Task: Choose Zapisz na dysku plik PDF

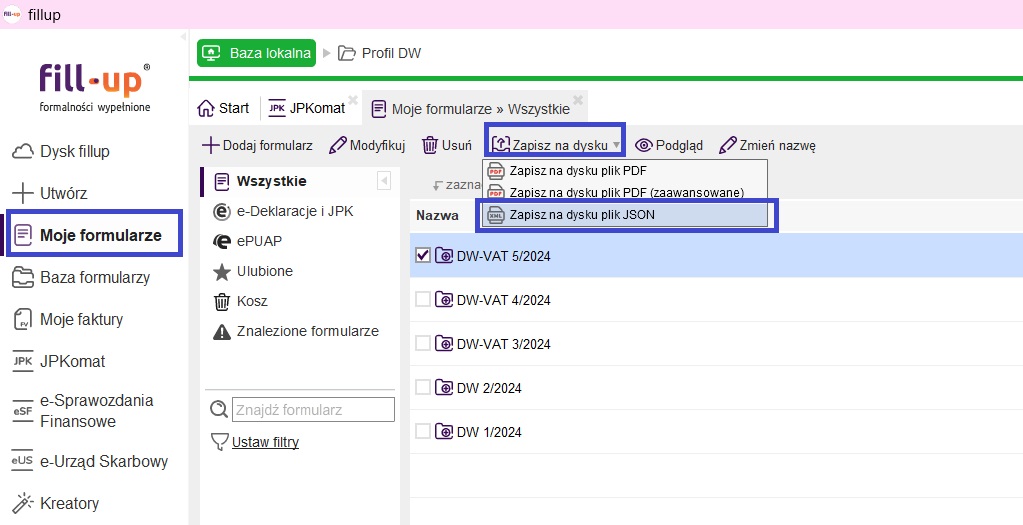Action: click(x=624, y=172)
